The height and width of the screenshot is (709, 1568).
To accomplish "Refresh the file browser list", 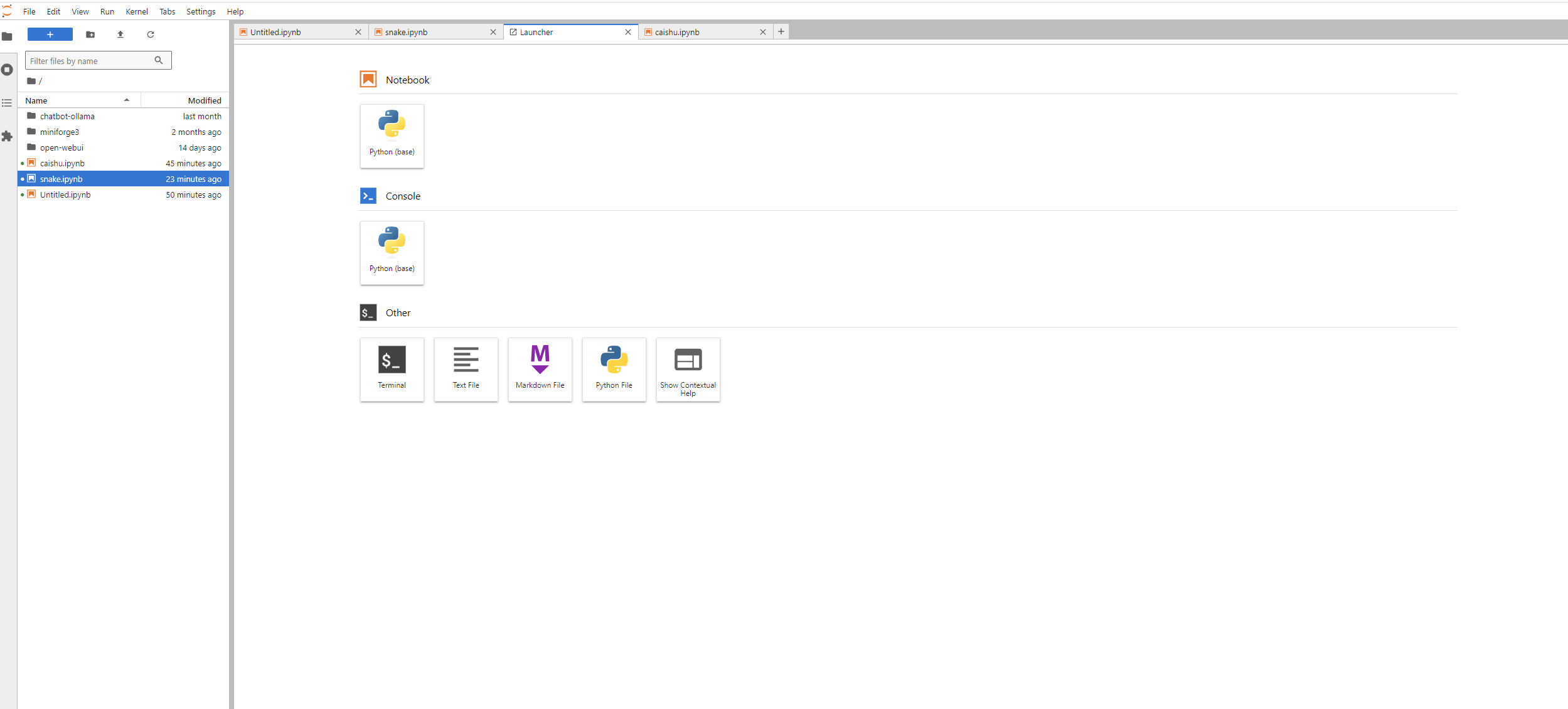I will 151,35.
